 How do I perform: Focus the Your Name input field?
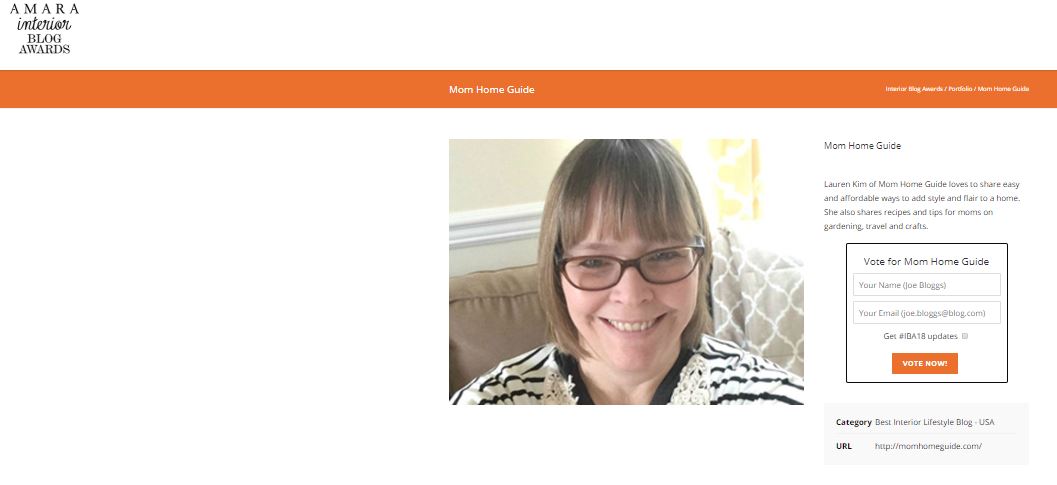pos(926,285)
